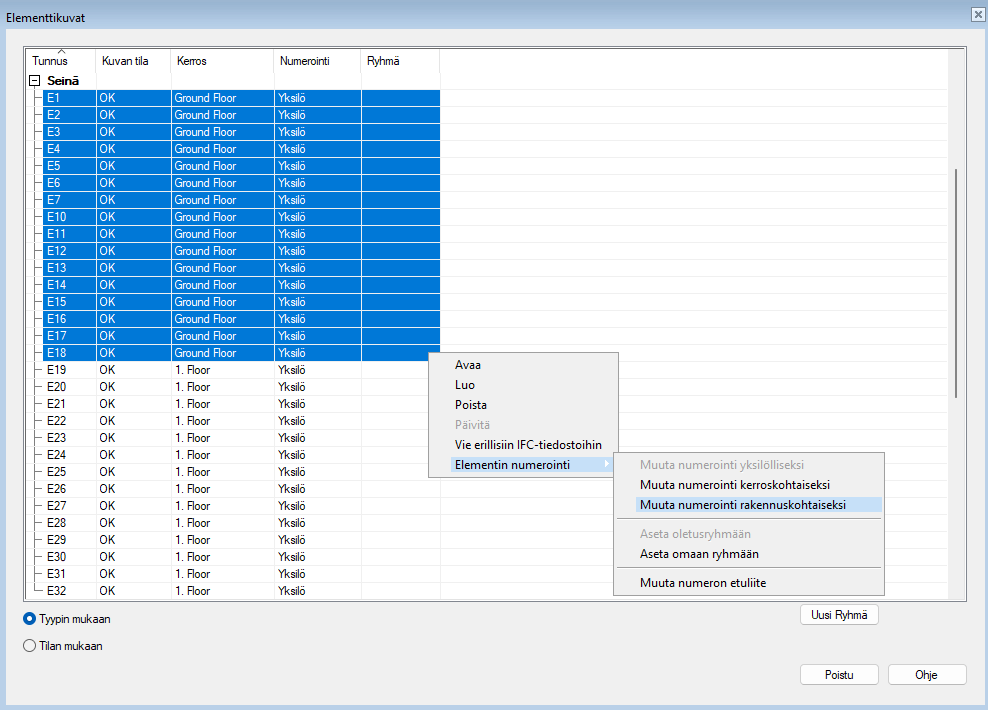
Task: Select tree row E20
Action: [242, 387]
